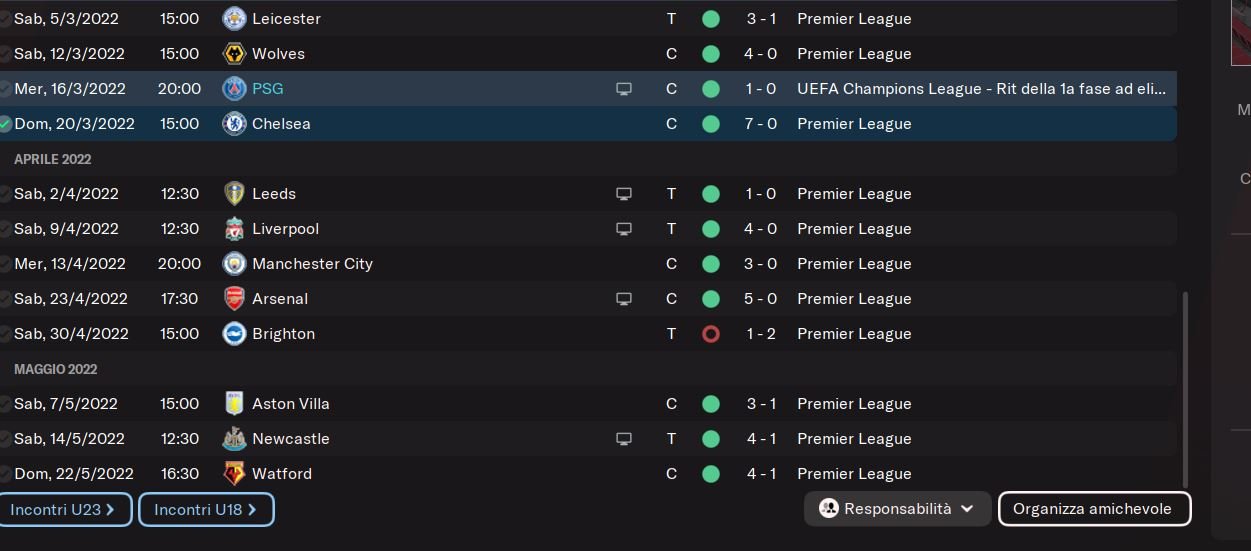This screenshot has height=551, width=1251.
Task: Click the Newcastle club badge
Action: pos(234,439)
